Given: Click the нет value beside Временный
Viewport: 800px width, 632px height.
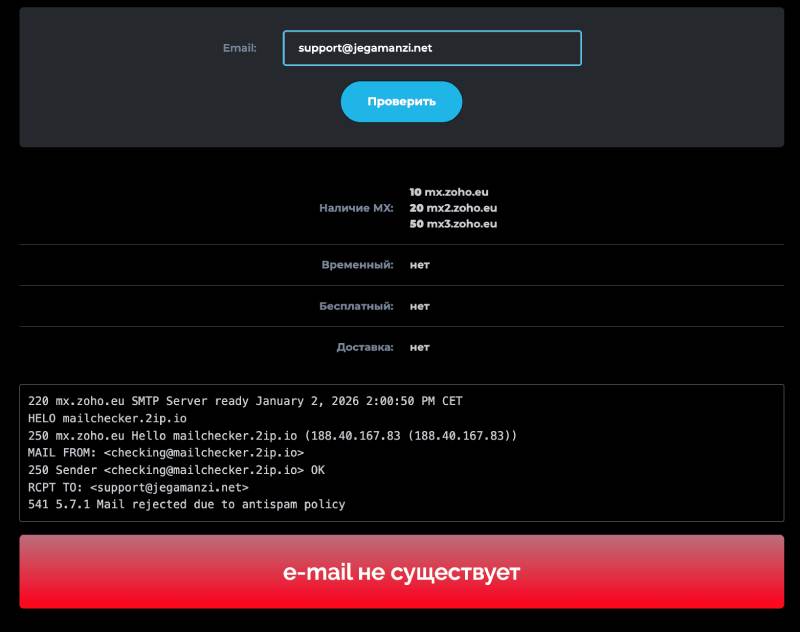Looking at the screenshot, I should [x=419, y=265].
